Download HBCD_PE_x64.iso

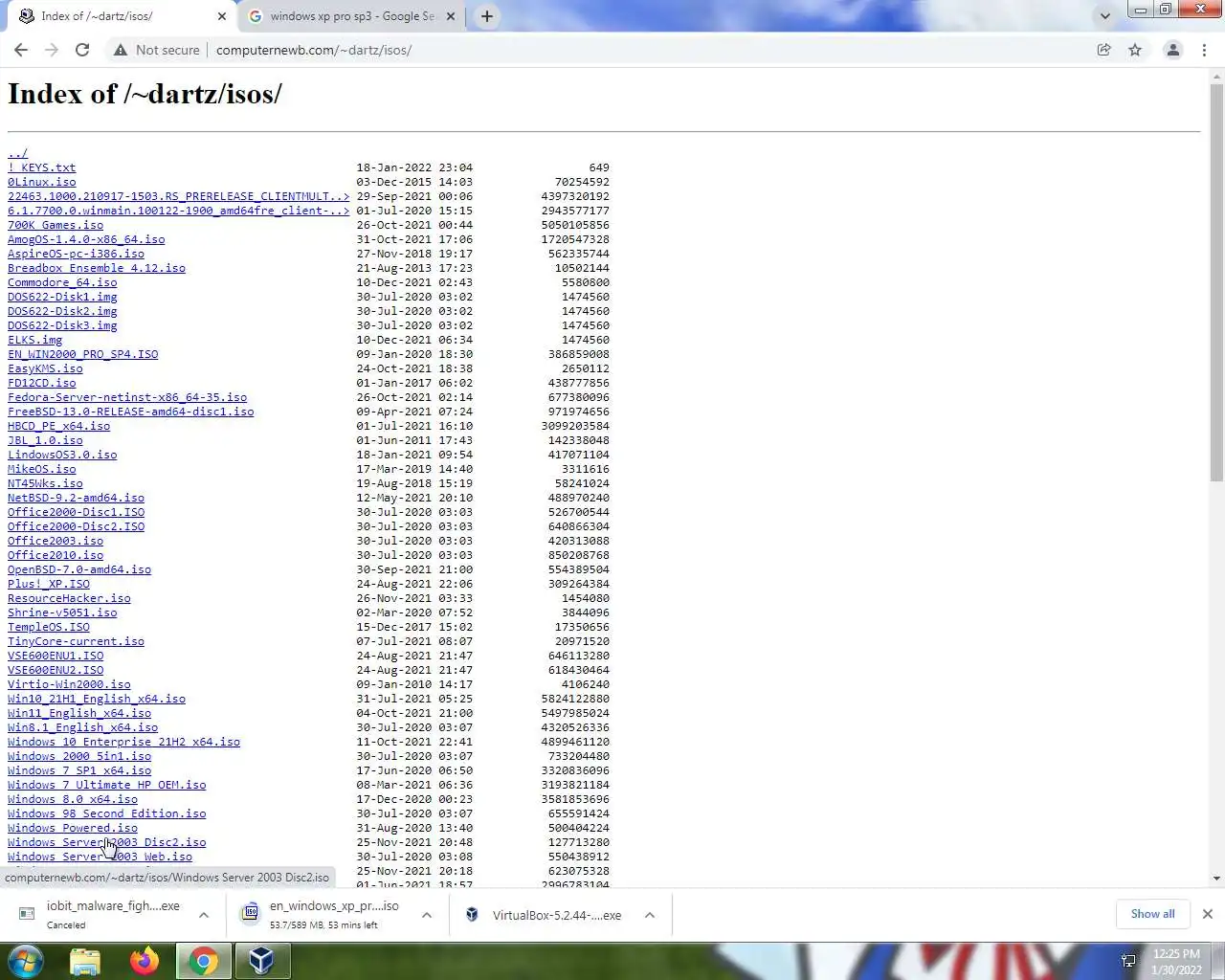click(x=58, y=426)
